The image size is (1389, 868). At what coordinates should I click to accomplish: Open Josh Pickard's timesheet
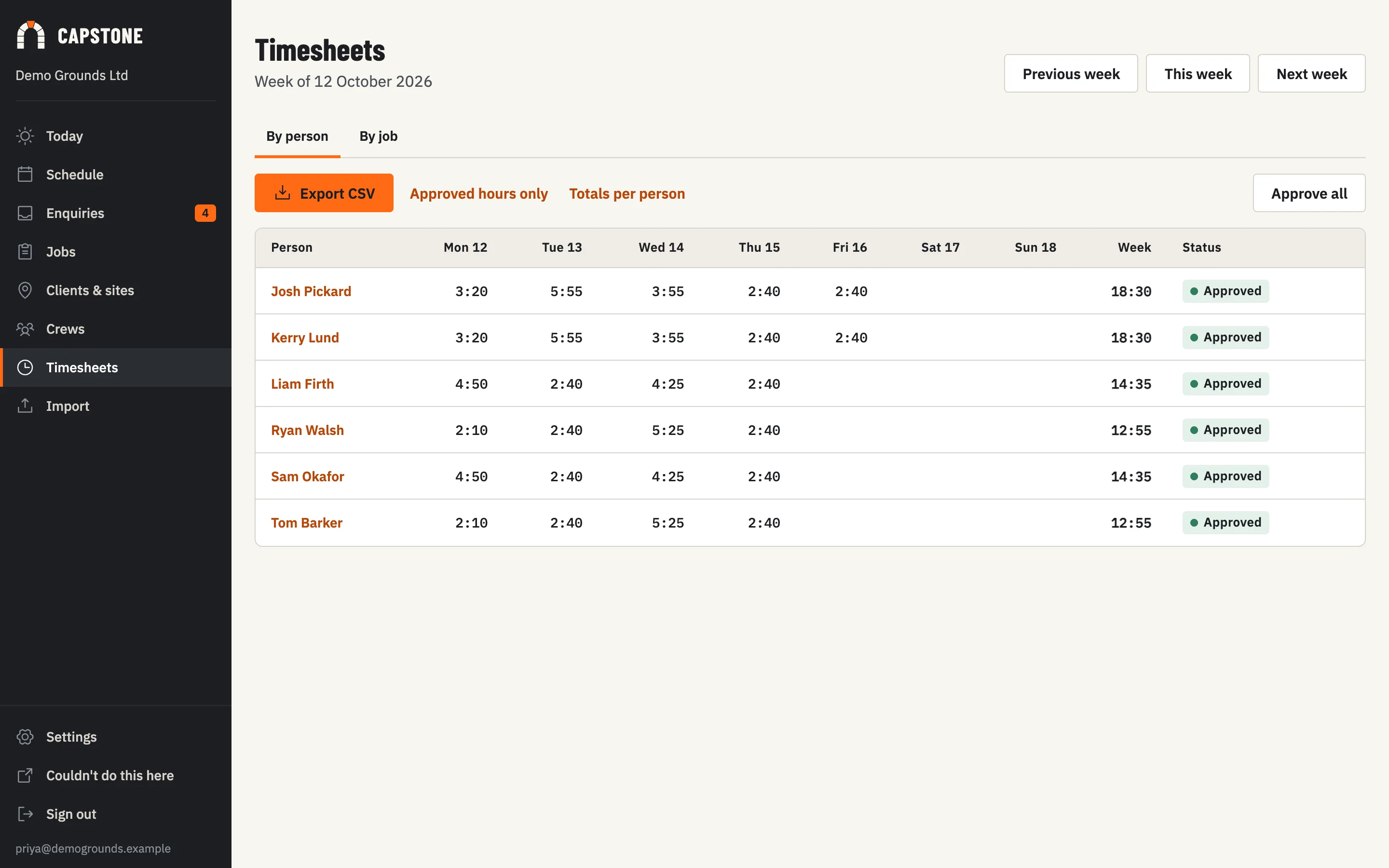[x=311, y=291]
